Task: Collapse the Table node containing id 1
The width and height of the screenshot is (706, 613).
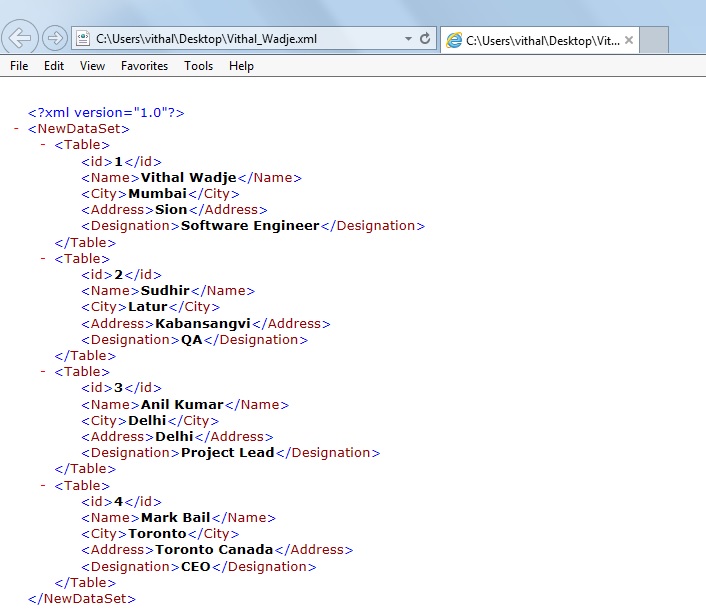Action: click(43, 145)
